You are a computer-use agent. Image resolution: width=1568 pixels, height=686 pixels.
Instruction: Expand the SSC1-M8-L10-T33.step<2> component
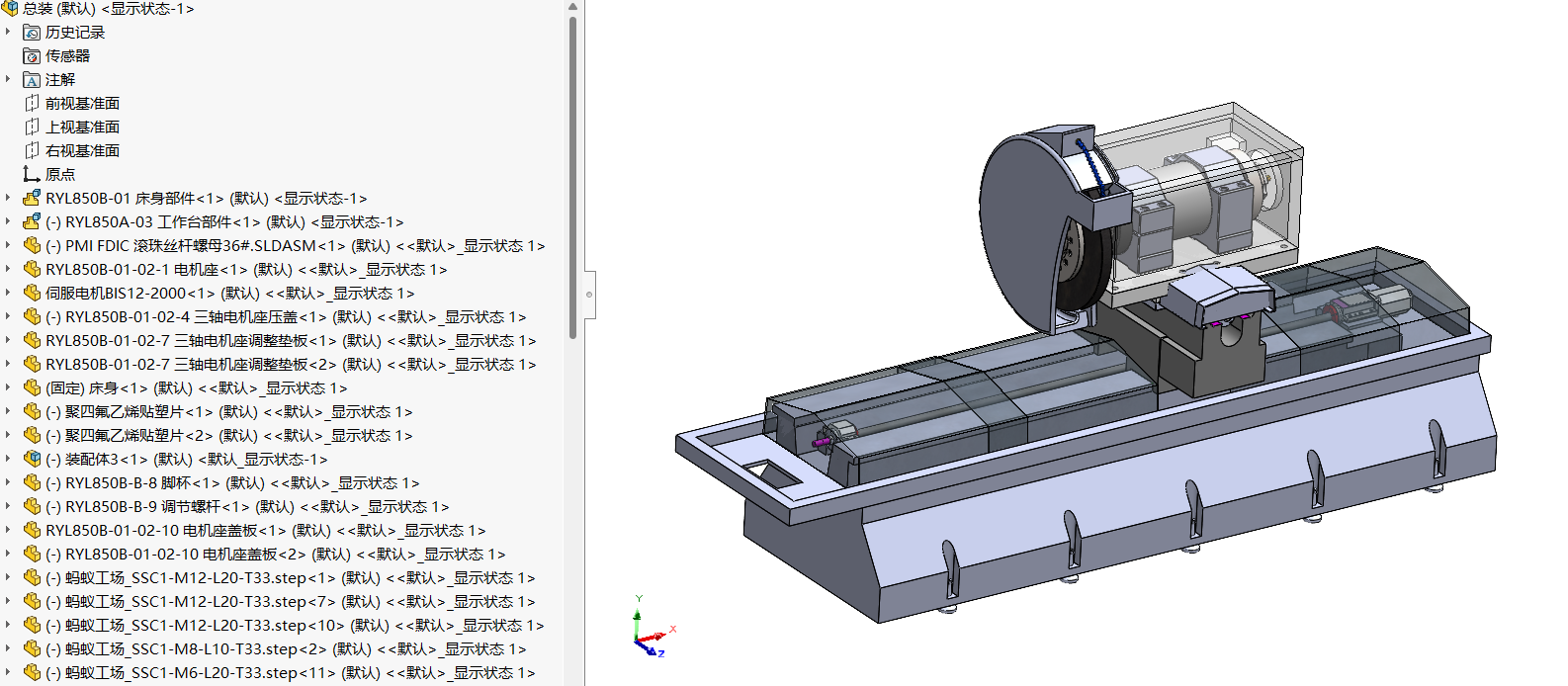[x=8, y=648]
